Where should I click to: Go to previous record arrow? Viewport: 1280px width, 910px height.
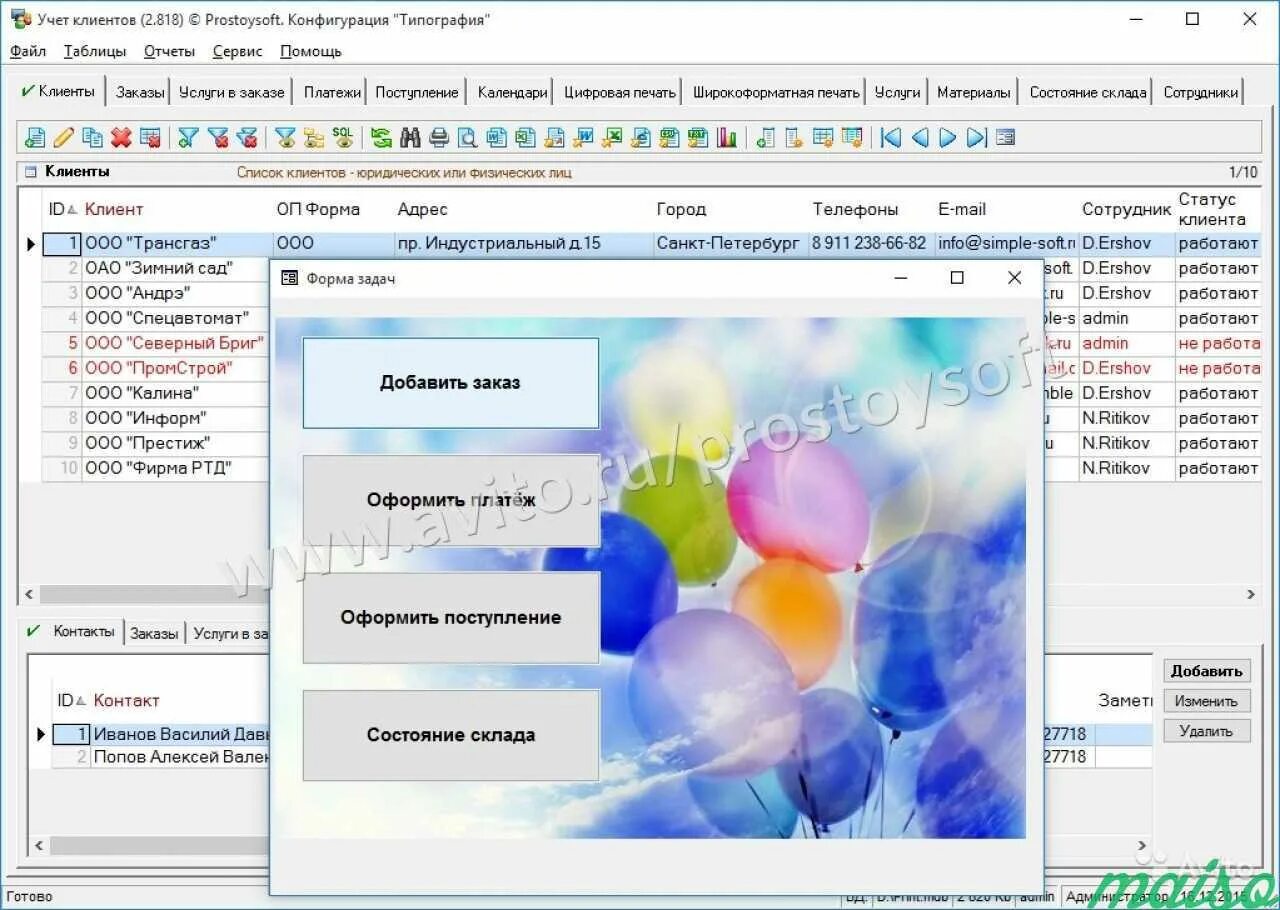(920, 138)
